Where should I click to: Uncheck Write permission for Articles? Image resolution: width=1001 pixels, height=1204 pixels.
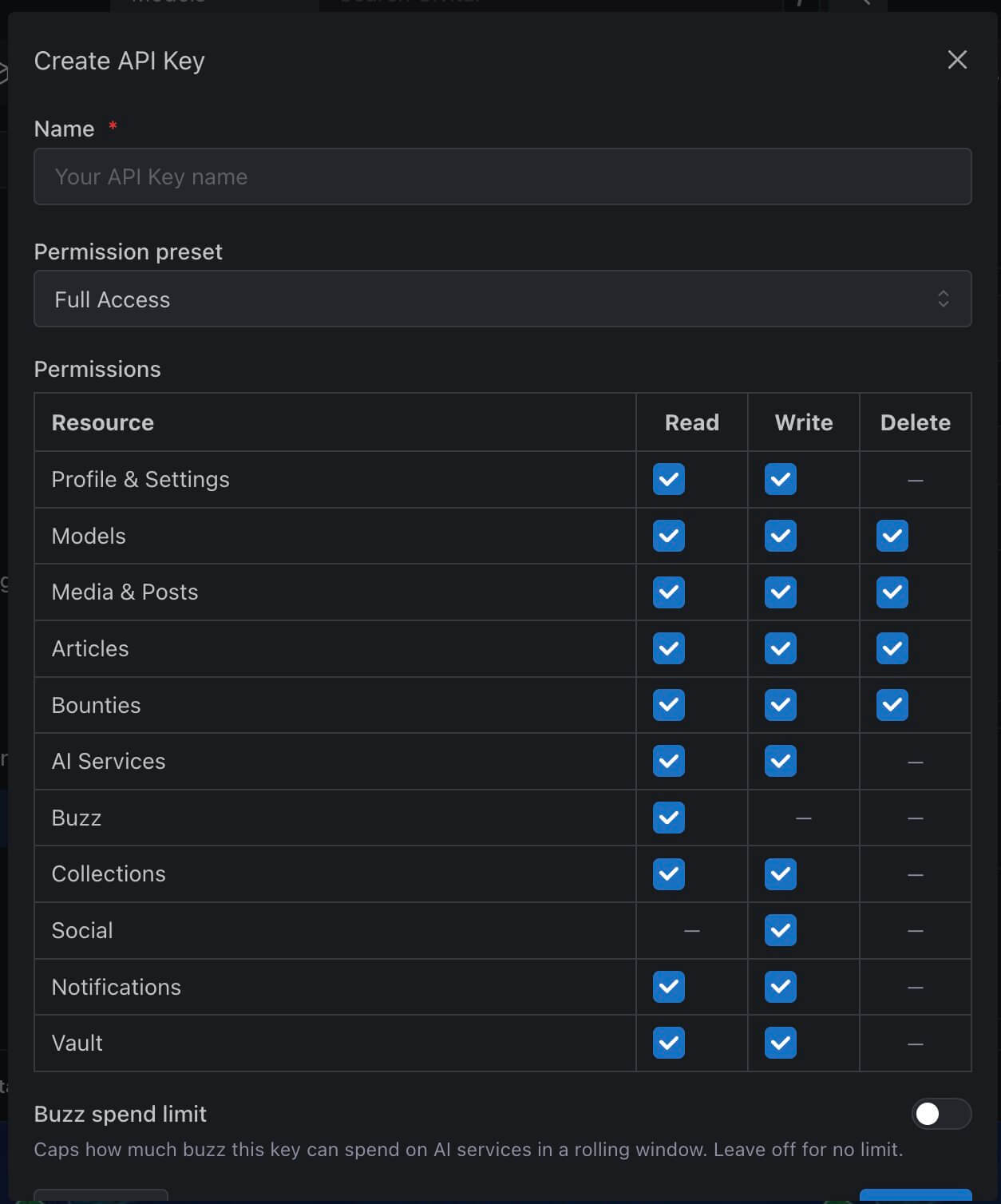[x=781, y=648]
